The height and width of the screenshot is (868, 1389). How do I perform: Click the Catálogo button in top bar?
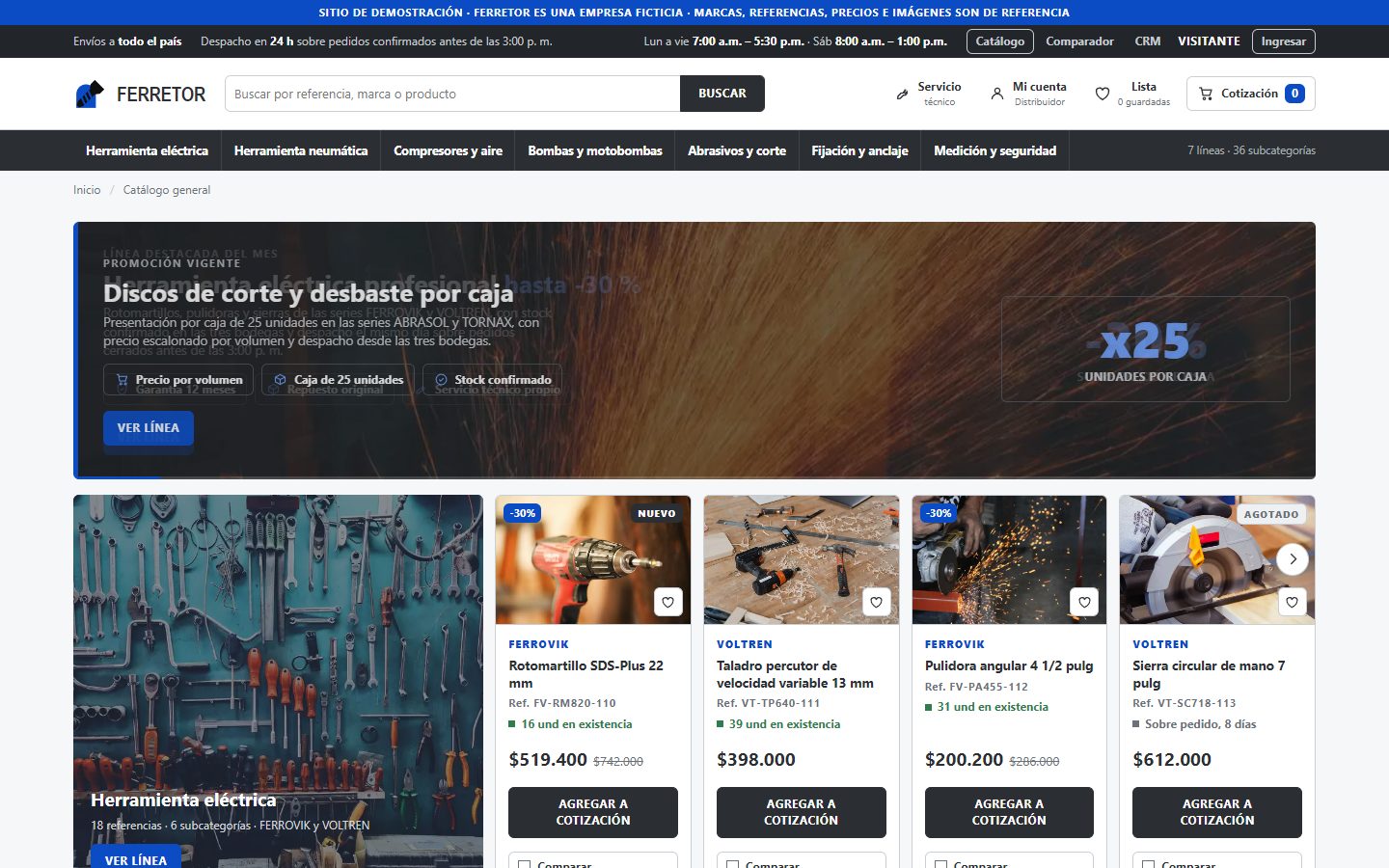pyautogui.click(x=1000, y=41)
